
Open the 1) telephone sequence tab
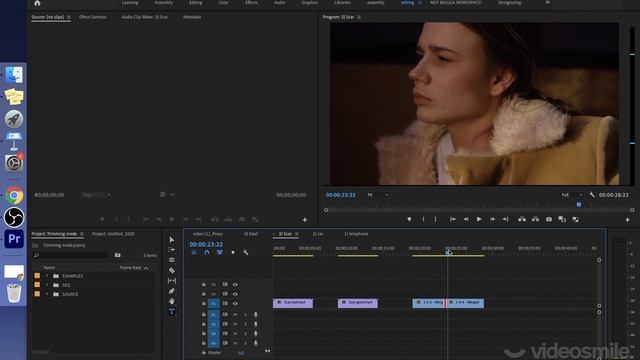point(356,234)
